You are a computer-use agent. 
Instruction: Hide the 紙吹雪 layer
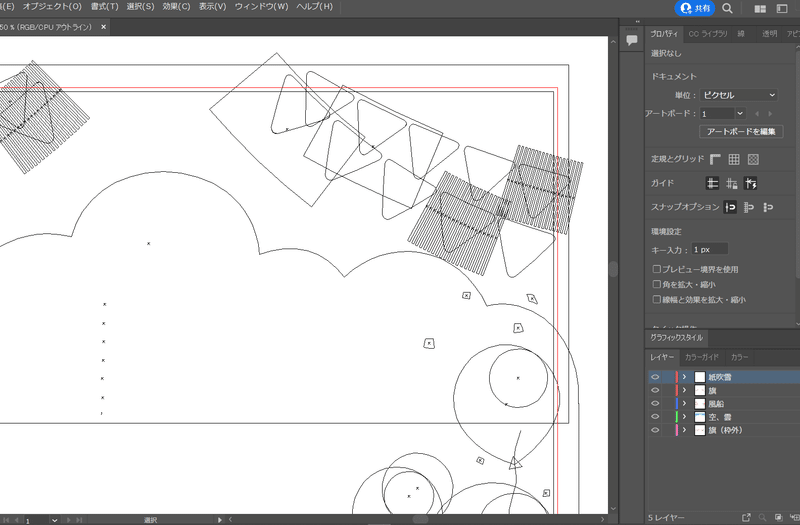655,377
